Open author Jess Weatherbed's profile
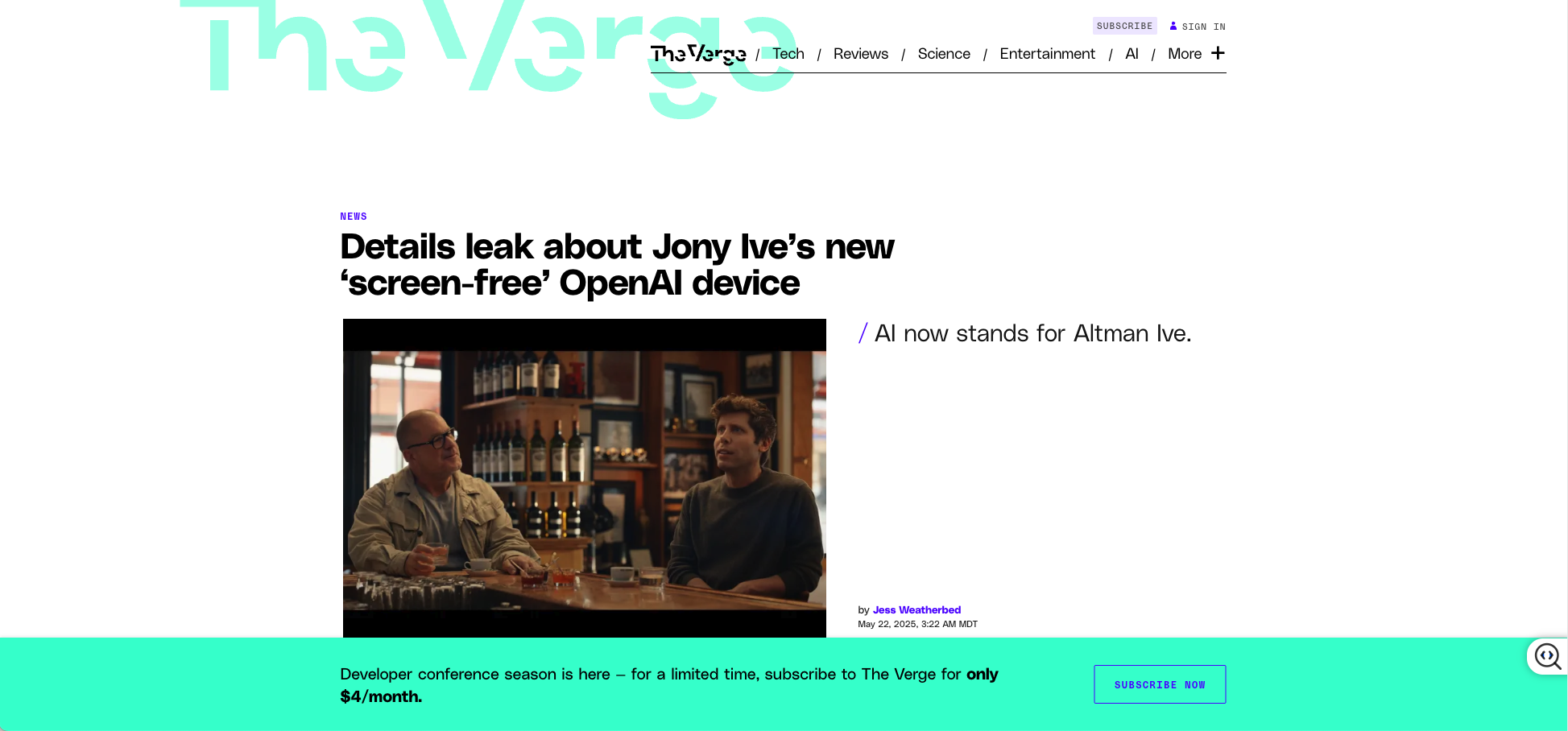1568x731 pixels. click(x=916, y=609)
